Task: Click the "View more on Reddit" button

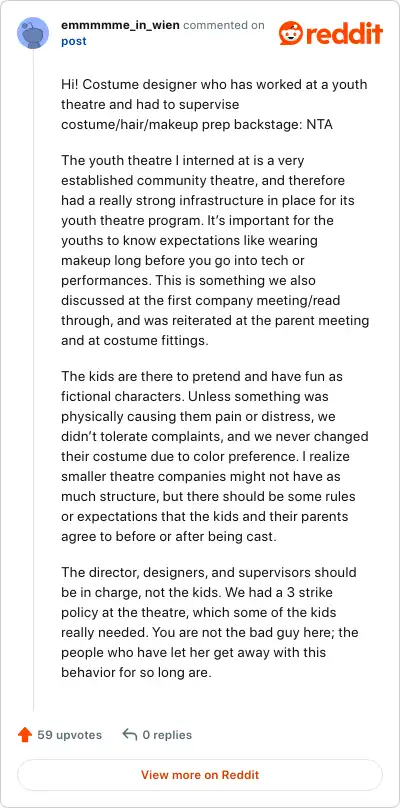Action: (x=200, y=775)
